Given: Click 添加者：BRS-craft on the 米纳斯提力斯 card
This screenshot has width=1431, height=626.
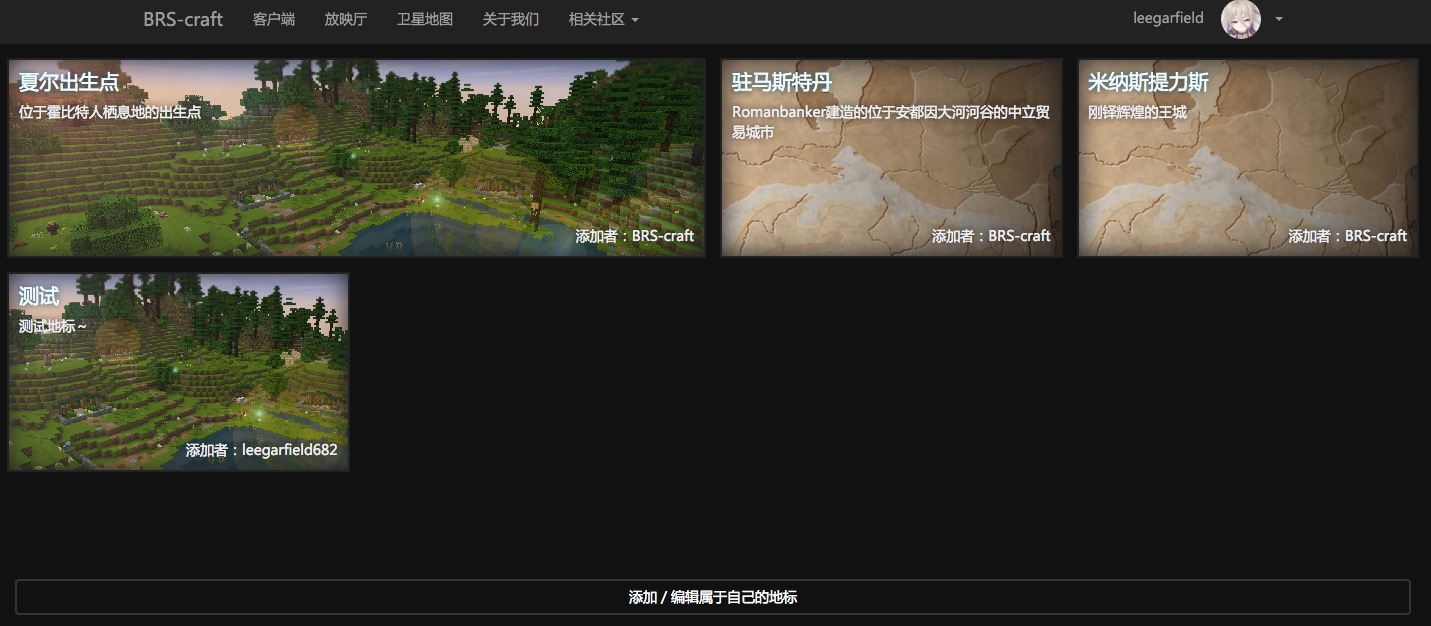Looking at the screenshot, I should (x=1347, y=236).
